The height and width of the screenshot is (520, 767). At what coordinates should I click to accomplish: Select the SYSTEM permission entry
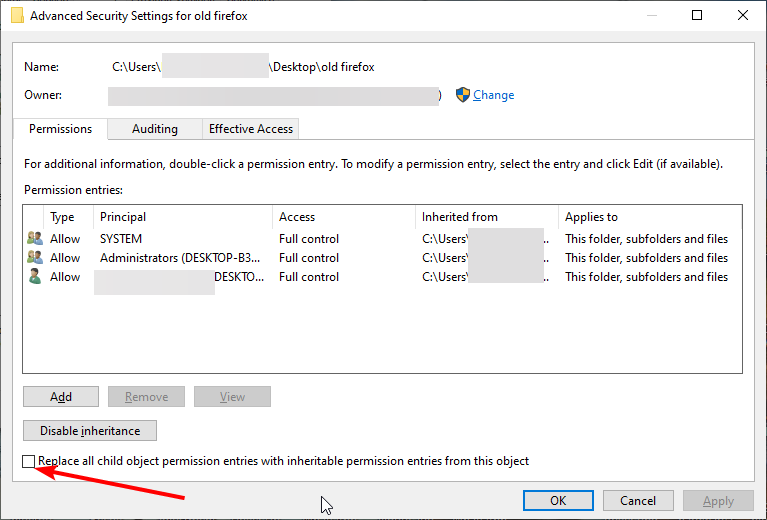(382, 239)
